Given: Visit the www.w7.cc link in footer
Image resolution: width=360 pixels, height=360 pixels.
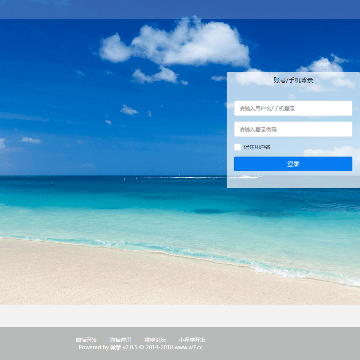Looking at the screenshot, I should tap(188, 347).
